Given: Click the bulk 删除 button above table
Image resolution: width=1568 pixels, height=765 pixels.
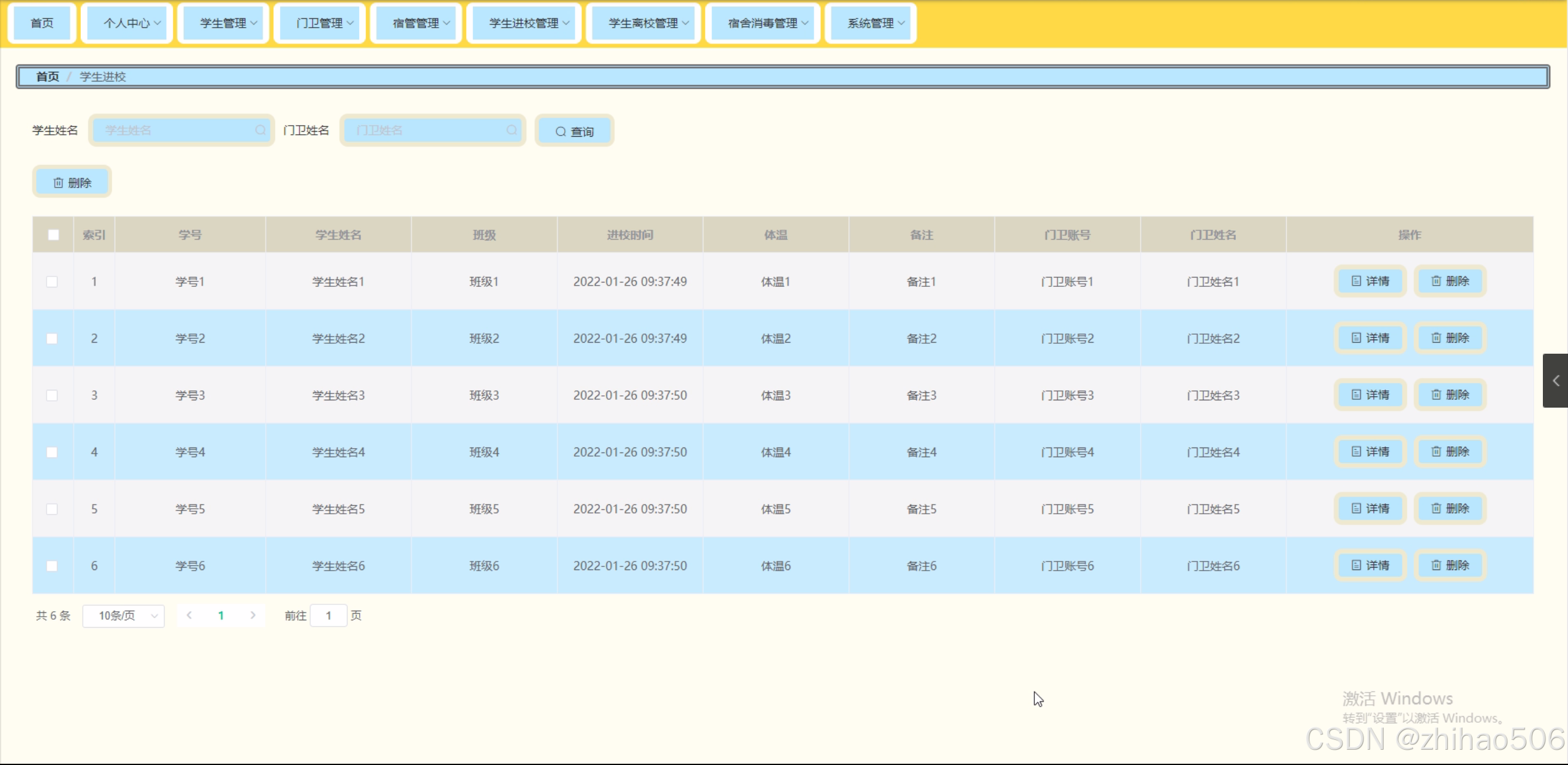Looking at the screenshot, I should tap(72, 182).
